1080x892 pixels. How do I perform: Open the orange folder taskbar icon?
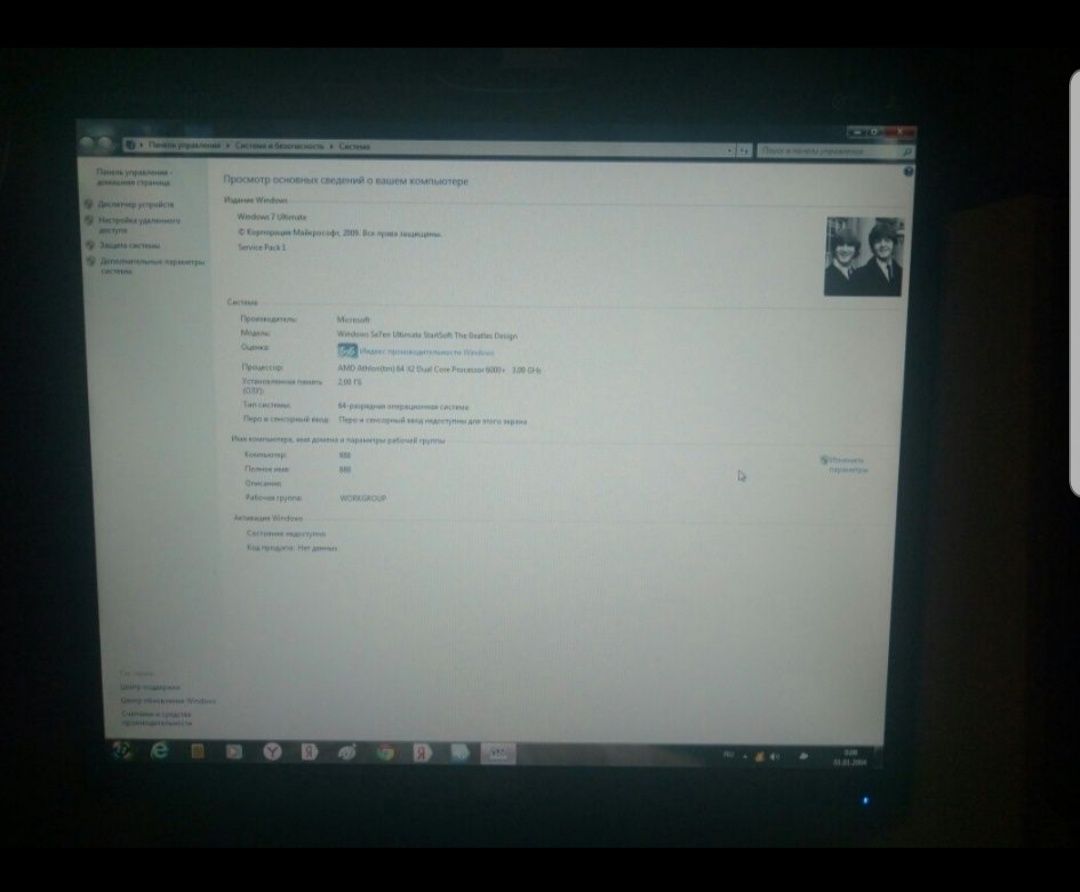coord(197,751)
